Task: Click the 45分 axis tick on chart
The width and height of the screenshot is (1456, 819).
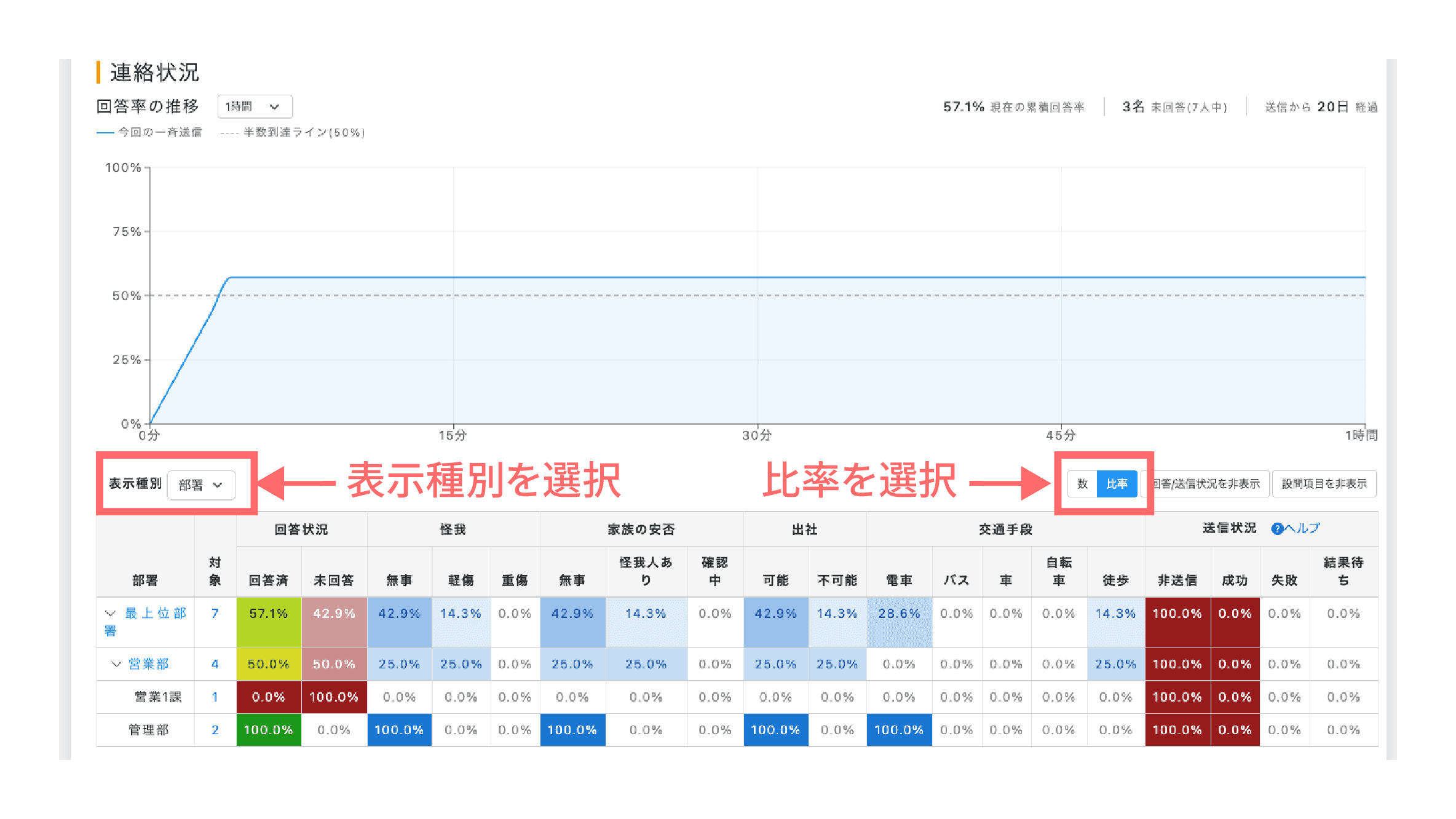Action: coord(1061,435)
